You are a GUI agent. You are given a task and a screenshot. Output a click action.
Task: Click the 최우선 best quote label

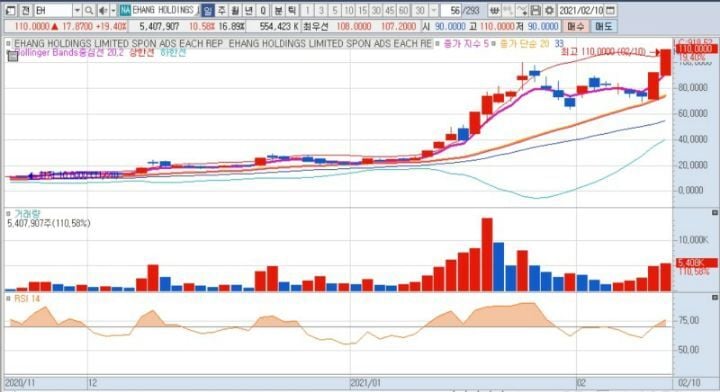pyautogui.click(x=316, y=27)
